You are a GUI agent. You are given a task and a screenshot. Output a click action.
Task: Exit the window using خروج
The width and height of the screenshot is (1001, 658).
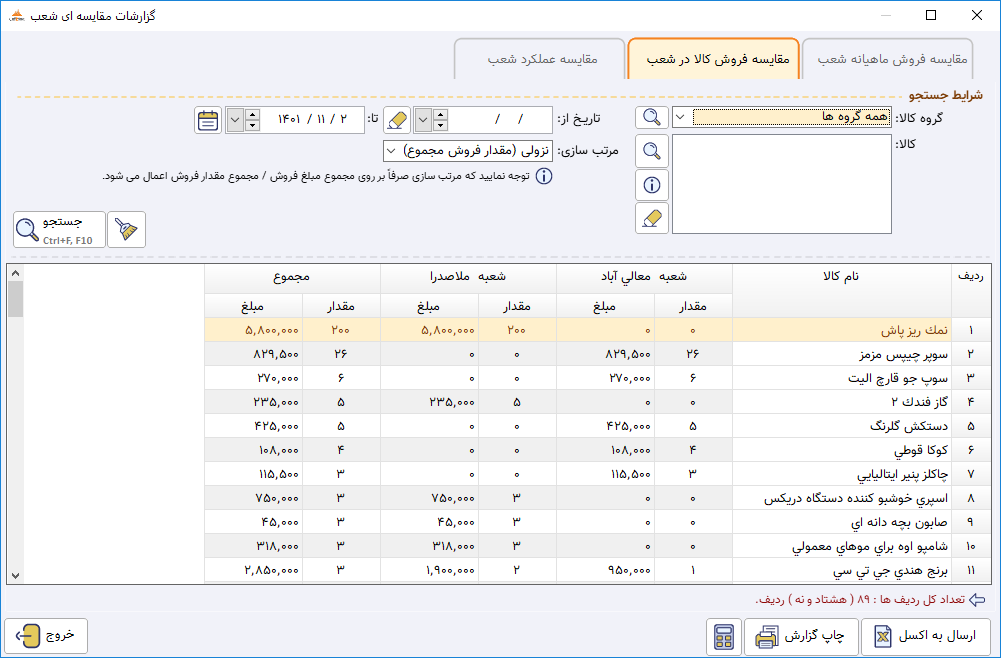46,636
